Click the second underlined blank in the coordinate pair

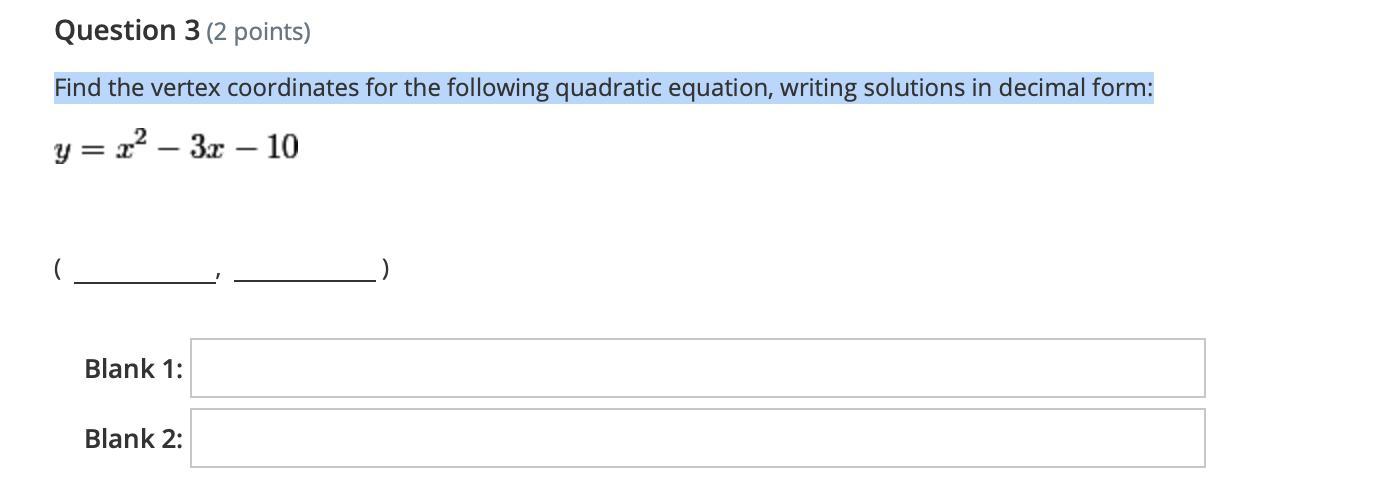coord(304,272)
